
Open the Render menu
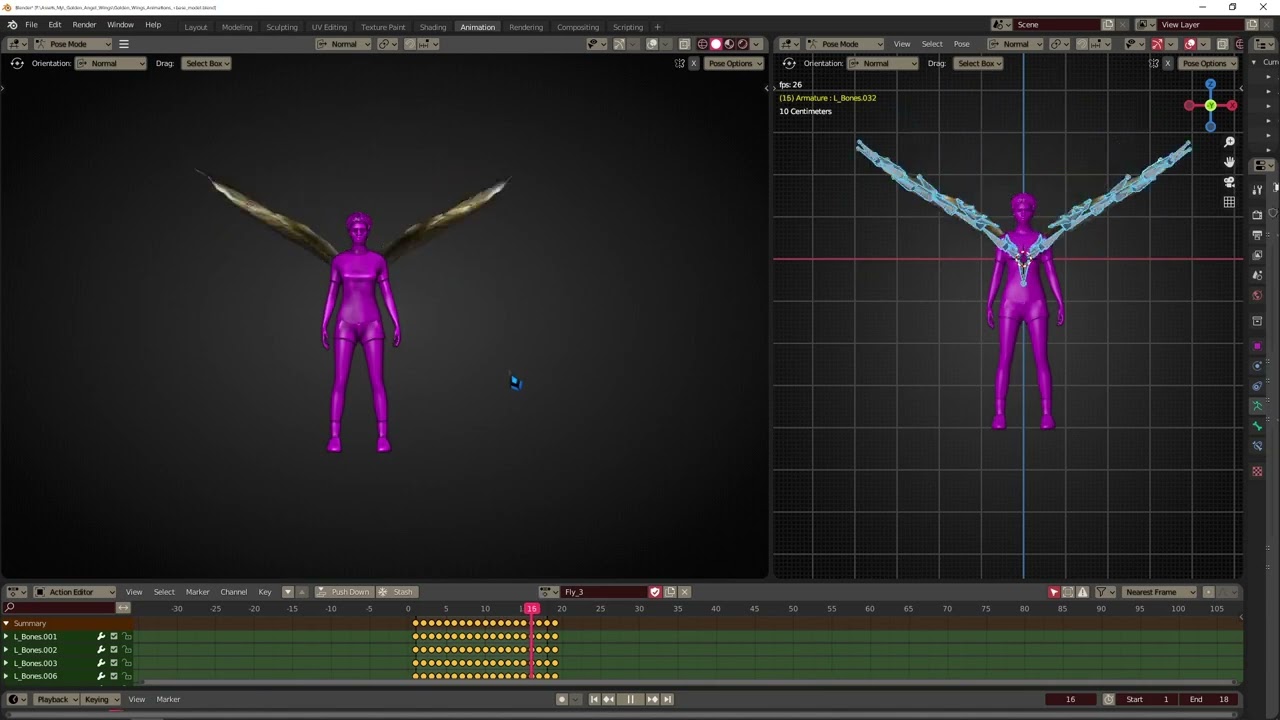[x=84, y=24]
